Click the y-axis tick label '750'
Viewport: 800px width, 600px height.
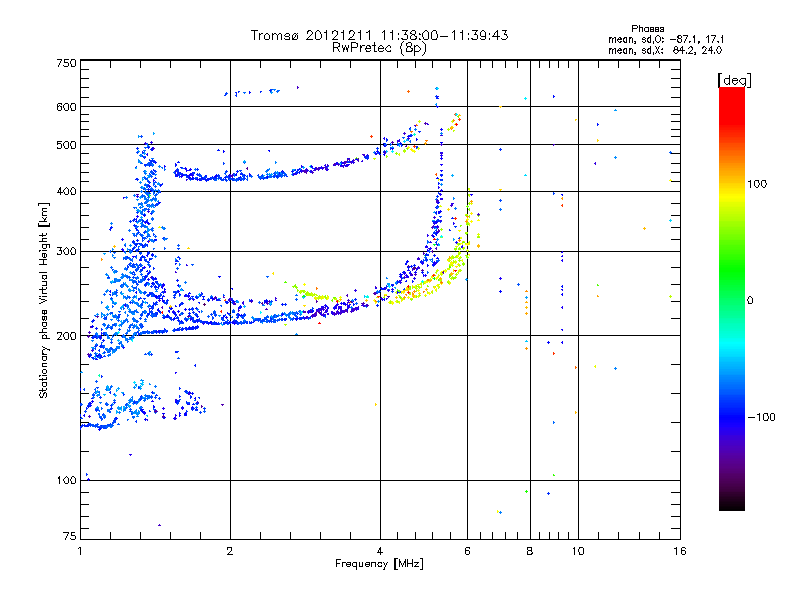pyautogui.click(x=66, y=63)
